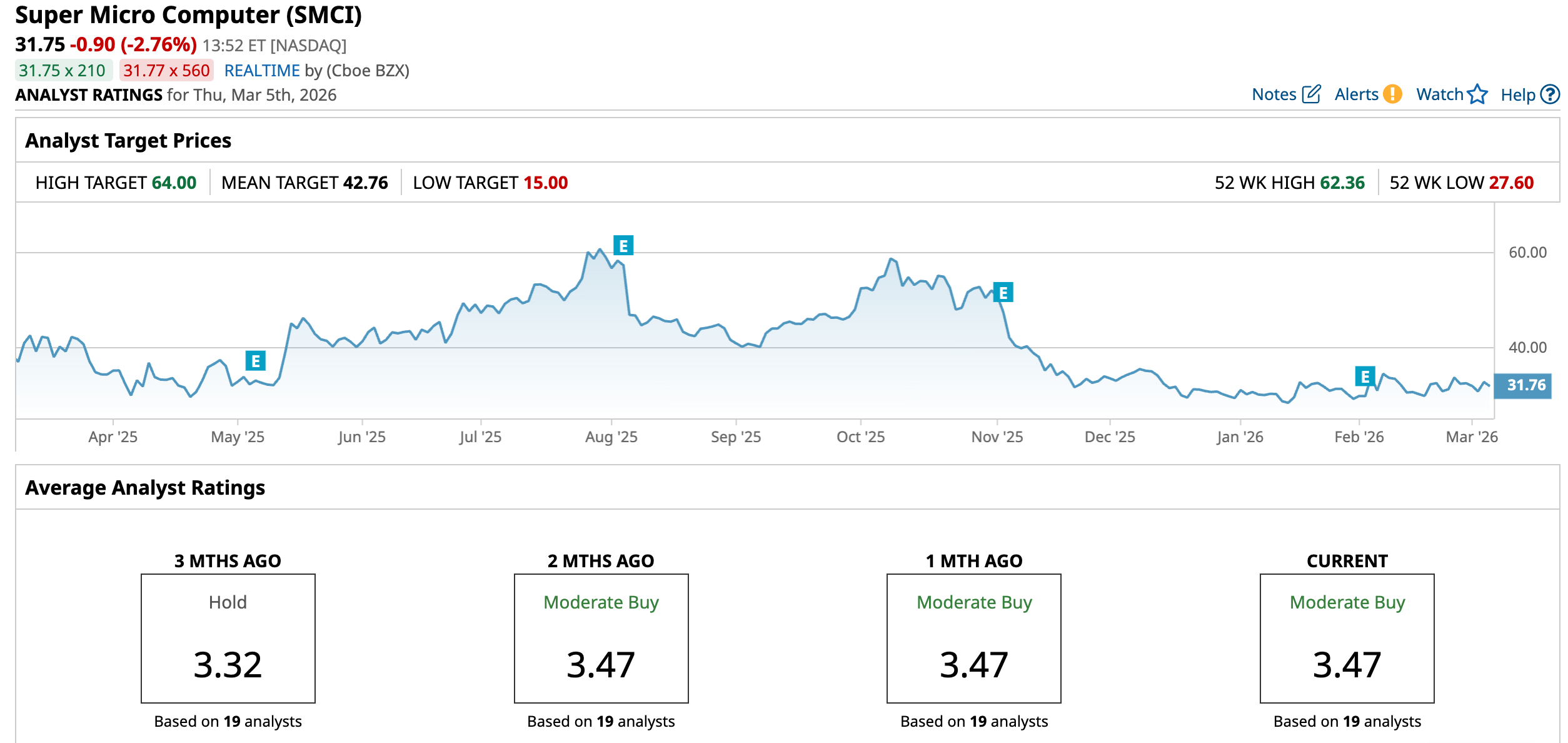Click the red ask price 31.77 x 560

(166, 71)
